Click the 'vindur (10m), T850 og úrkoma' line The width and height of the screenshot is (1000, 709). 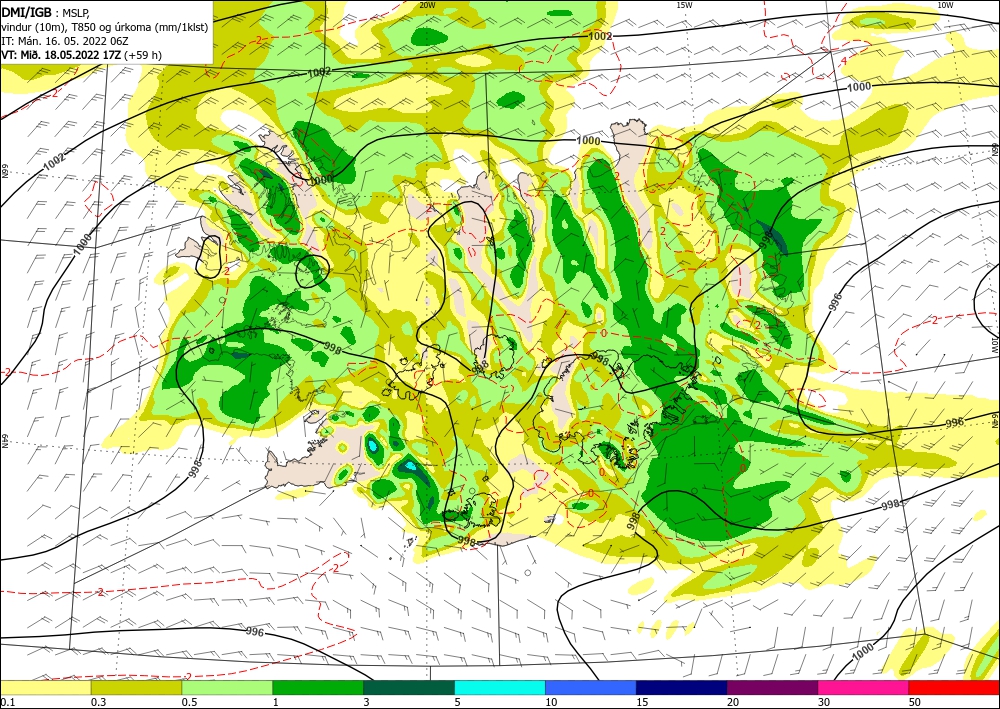click(x=104, y=27)
